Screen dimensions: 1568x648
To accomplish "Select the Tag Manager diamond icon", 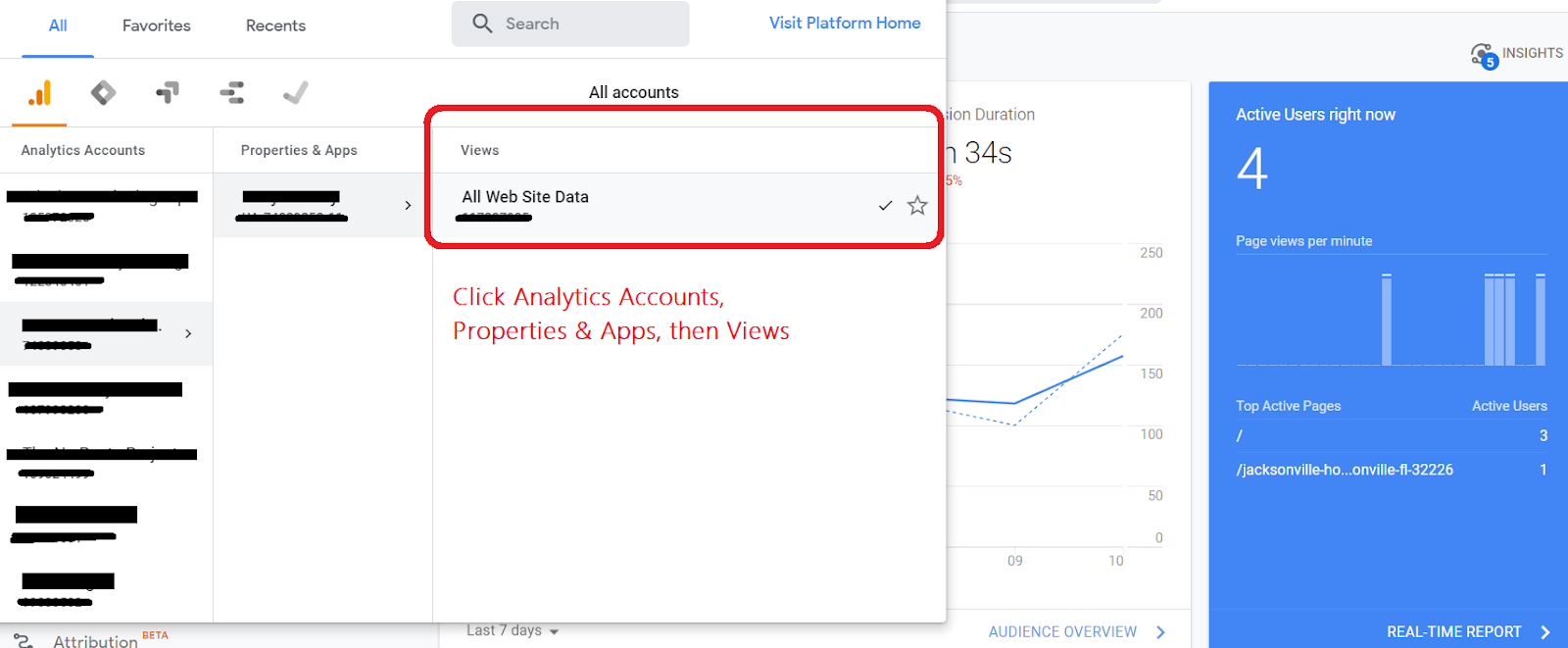I will coord(103,93).
